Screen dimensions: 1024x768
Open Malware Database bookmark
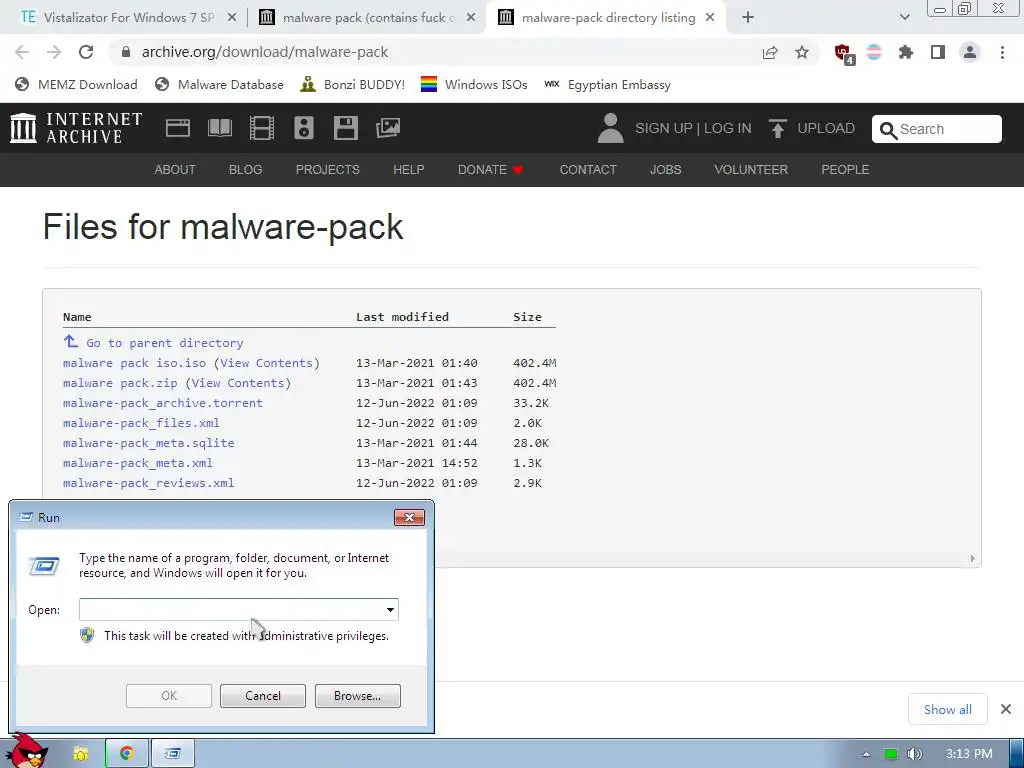pos(219,84)
